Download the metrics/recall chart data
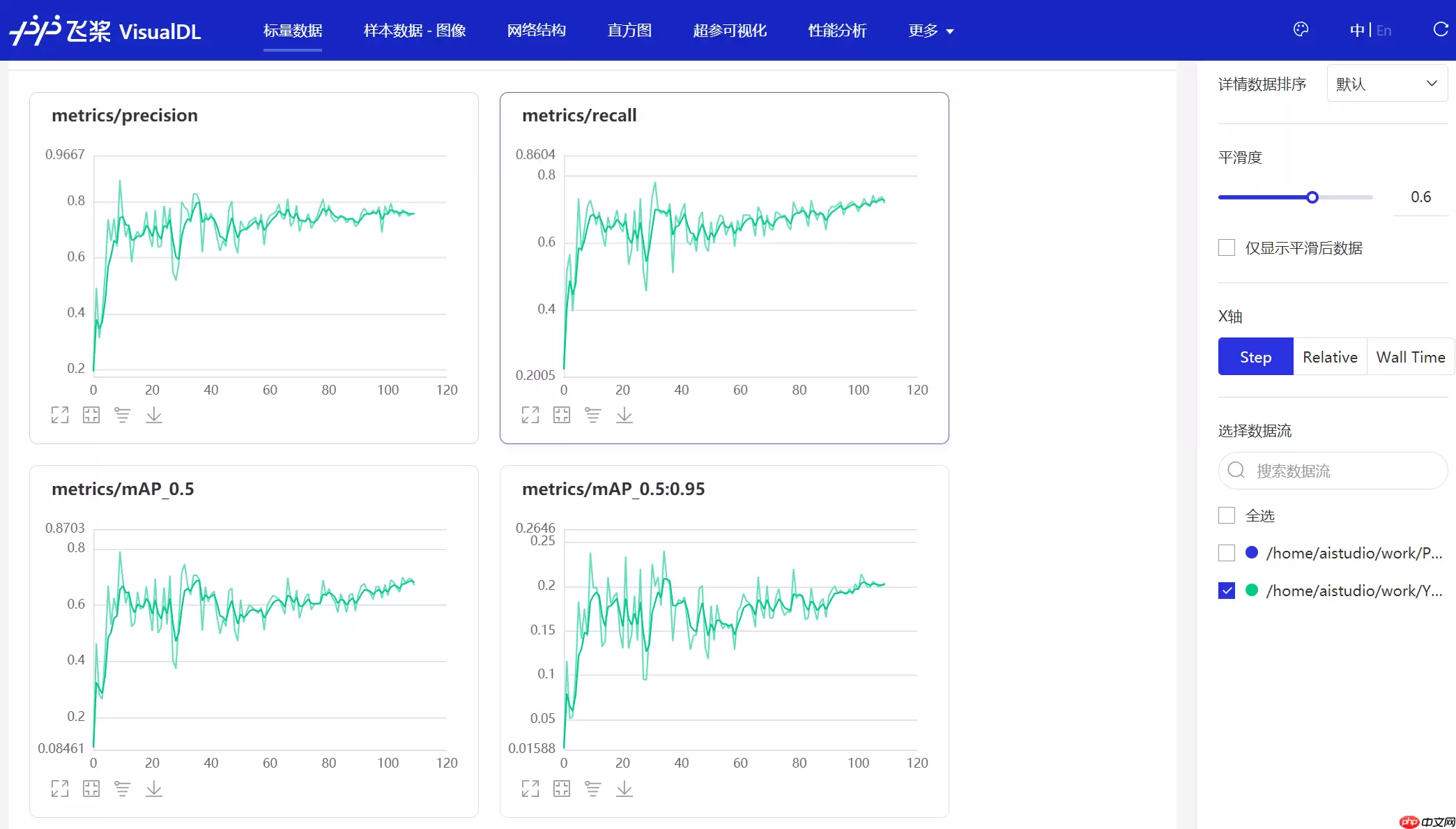The width and height of the screenshot is (1456, 829). point(624,414)
